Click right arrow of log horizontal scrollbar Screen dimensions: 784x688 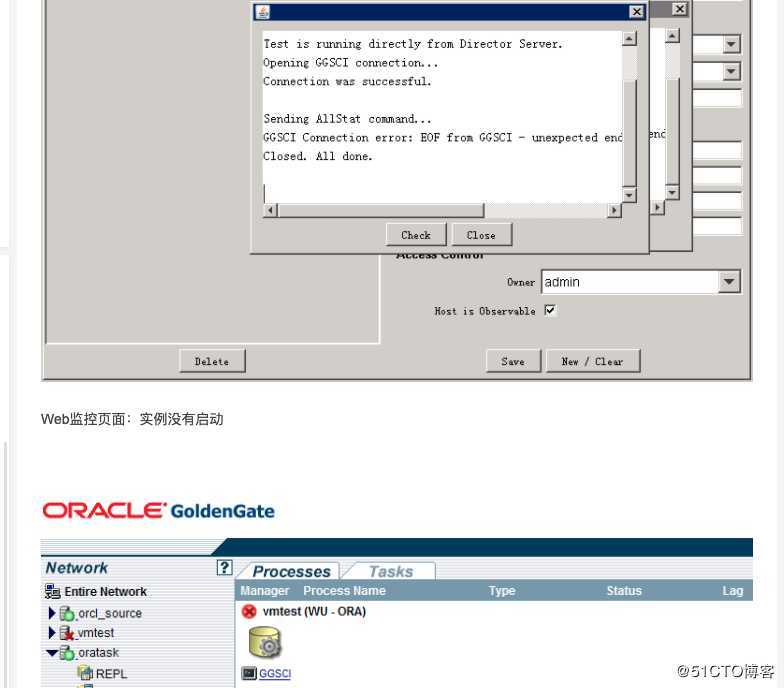coord(614,210)
